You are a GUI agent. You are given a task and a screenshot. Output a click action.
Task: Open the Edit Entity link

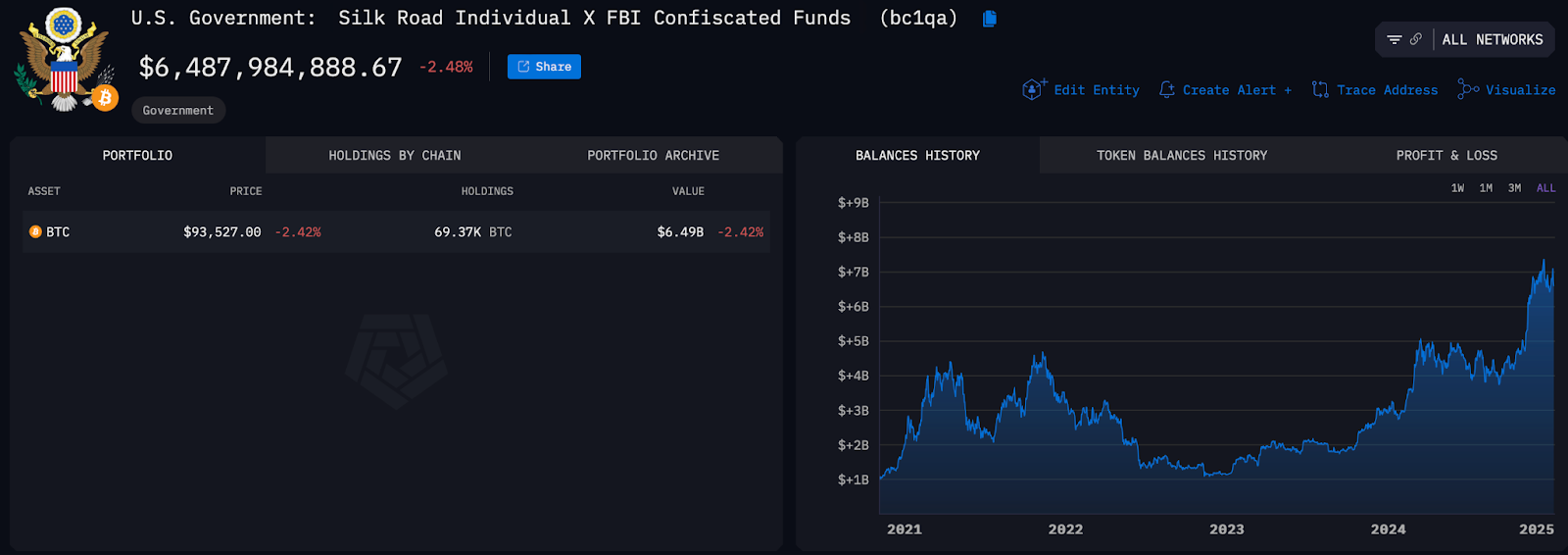point(1097,90)
